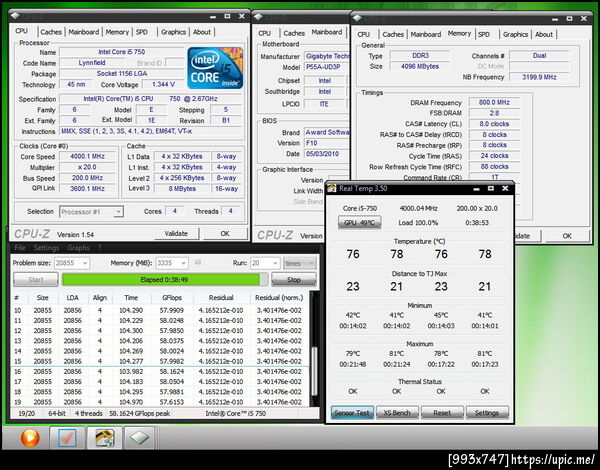This screenshot has width=600, height=470.
Task: Click the P55A-UD3P model field
Action: coord(326,67)
